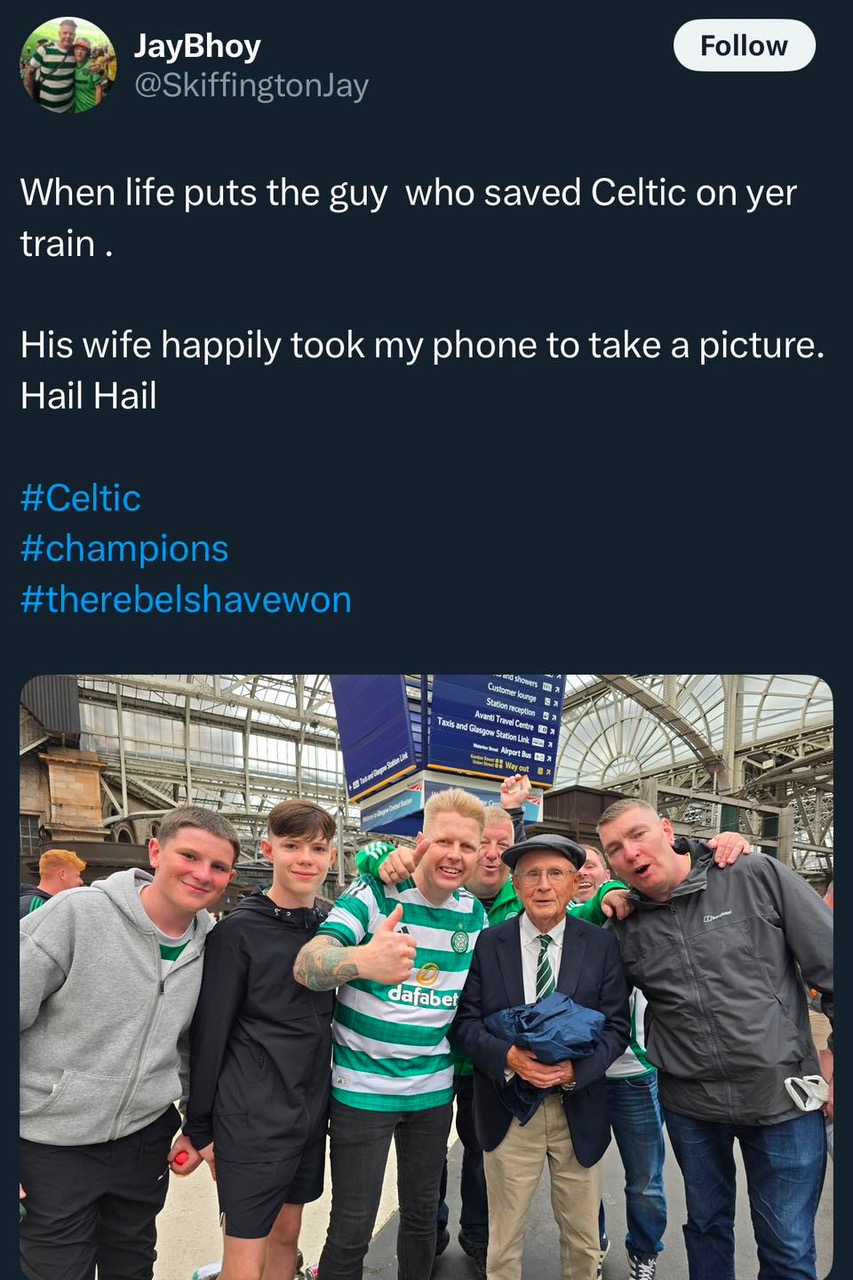853x1280 pixels.
Task: Click the JayBhoy display name
Action: click(x=197, y=46)
